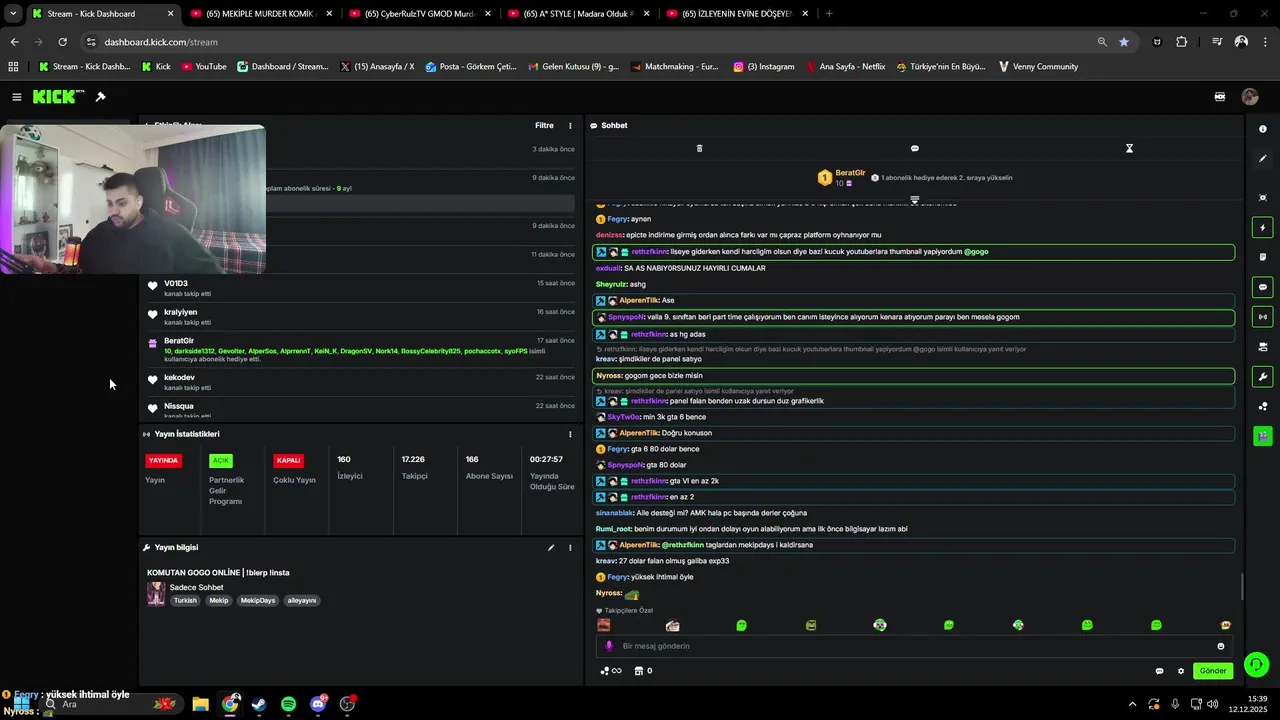
Task: Toggle the wrench tools panel in right sidebar
Action: click(x=1262, y=377)
